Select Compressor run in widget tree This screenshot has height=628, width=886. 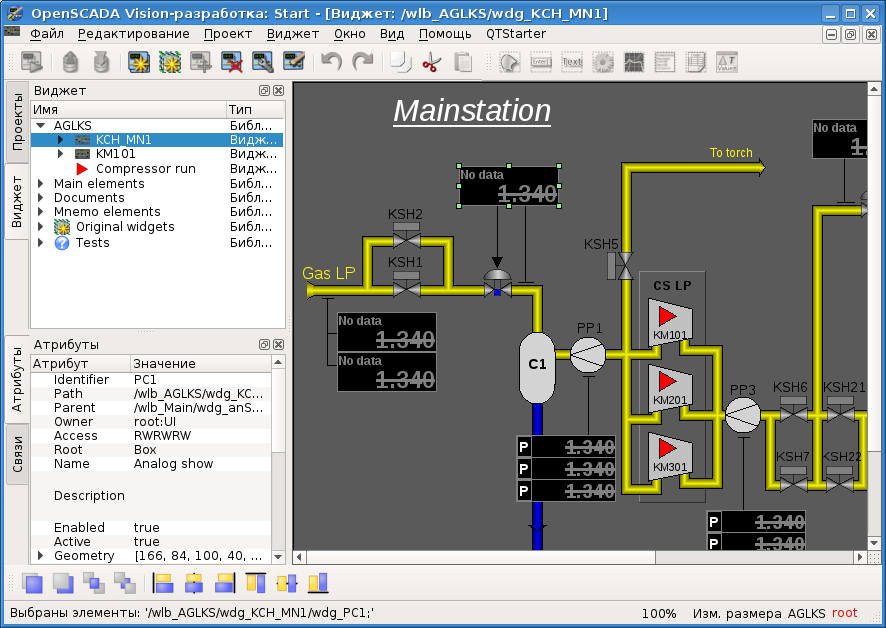145,169
